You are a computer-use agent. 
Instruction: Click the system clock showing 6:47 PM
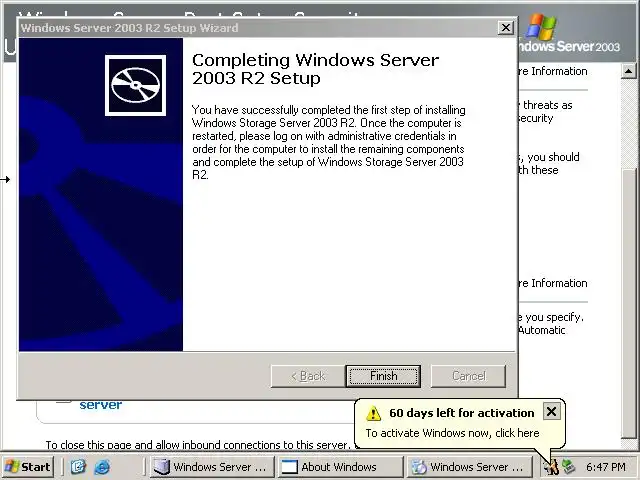606,467
